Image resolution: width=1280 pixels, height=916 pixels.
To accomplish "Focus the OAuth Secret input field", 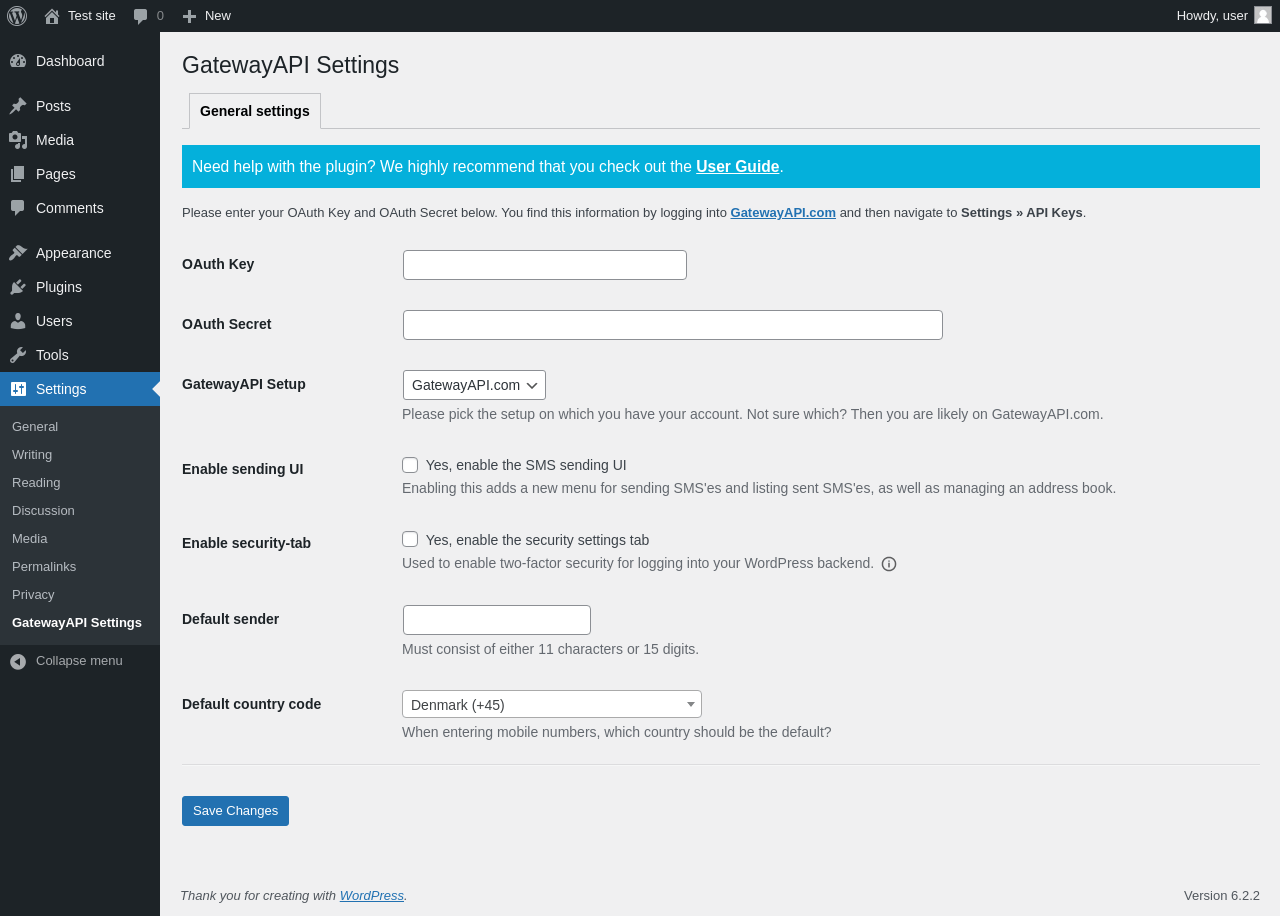I will pos(673,325).
